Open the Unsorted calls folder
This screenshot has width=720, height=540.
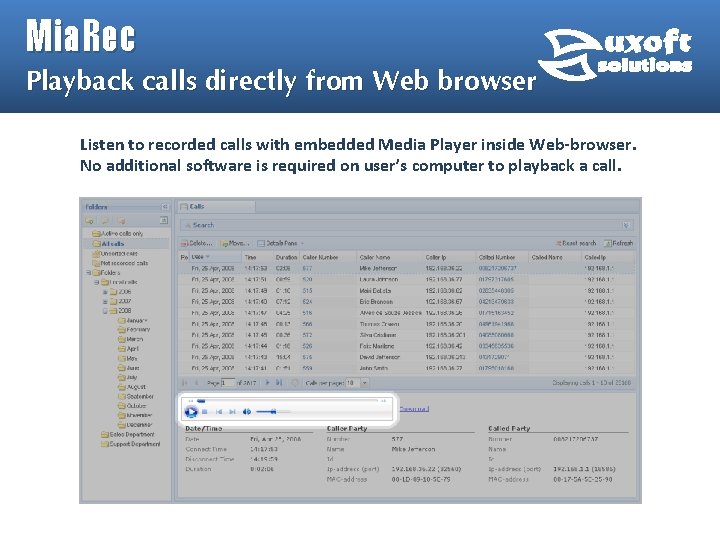[115, 253]
